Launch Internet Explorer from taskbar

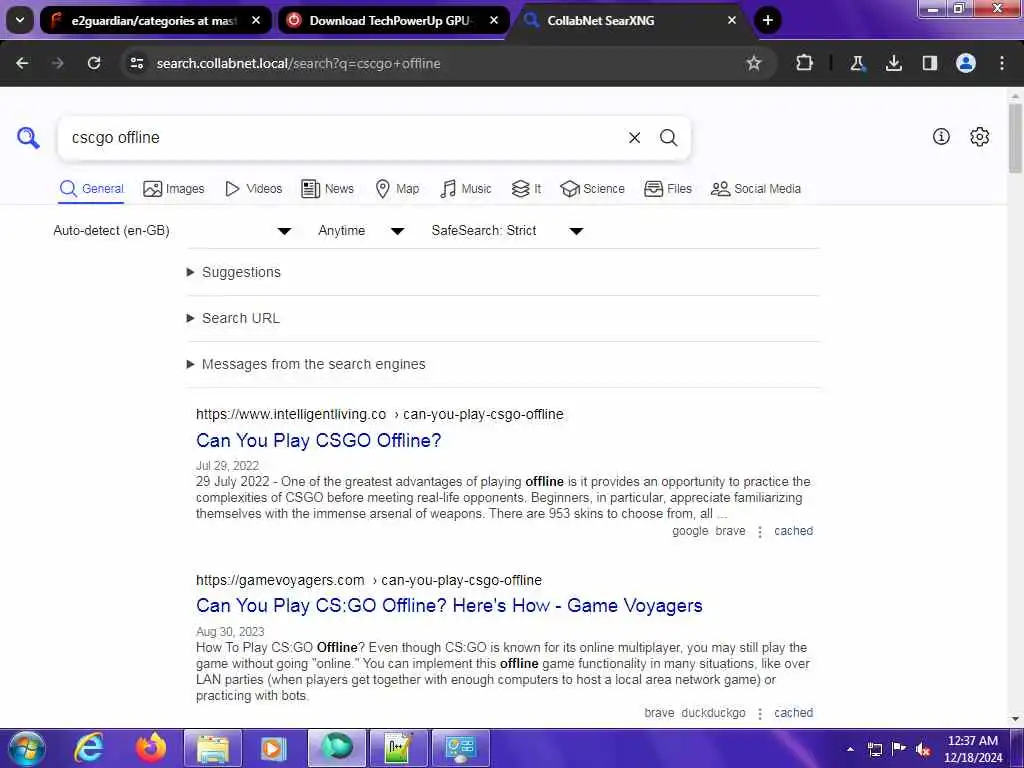point(89,748)
